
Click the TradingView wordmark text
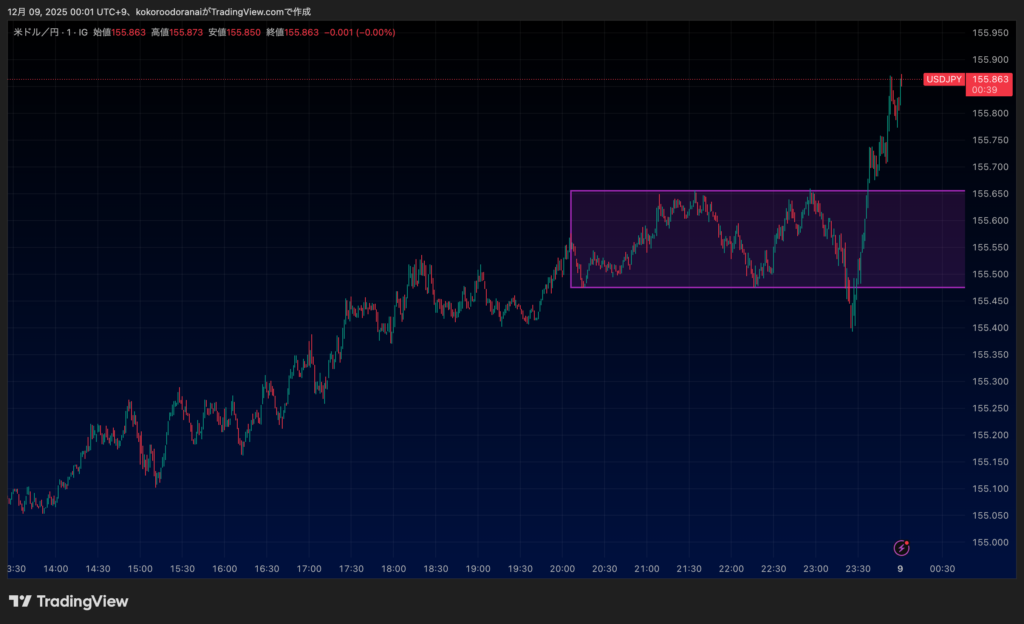82,601
